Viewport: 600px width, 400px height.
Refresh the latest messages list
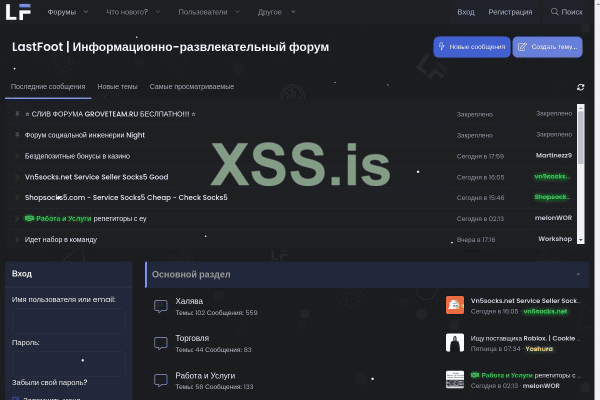point(580,87)
